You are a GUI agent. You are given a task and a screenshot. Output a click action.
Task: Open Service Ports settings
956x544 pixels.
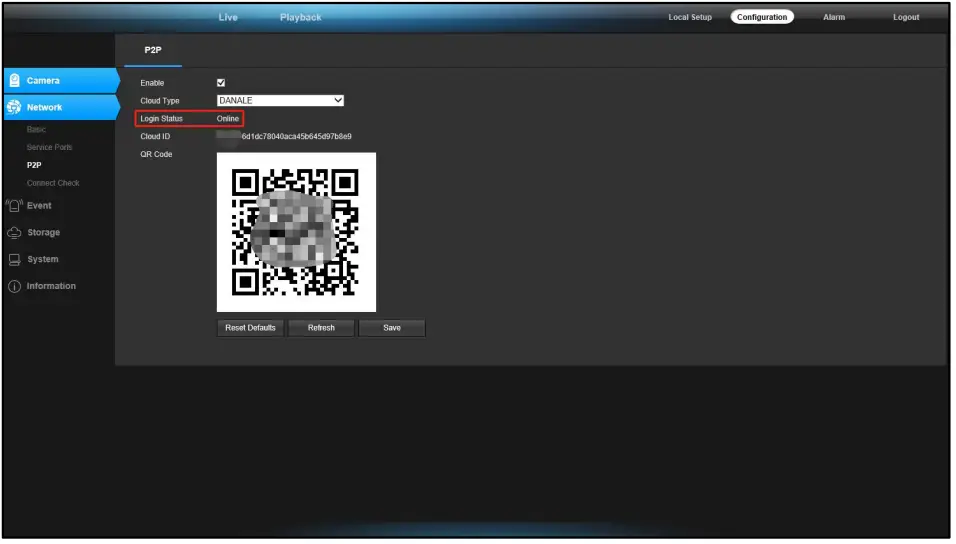49,147
